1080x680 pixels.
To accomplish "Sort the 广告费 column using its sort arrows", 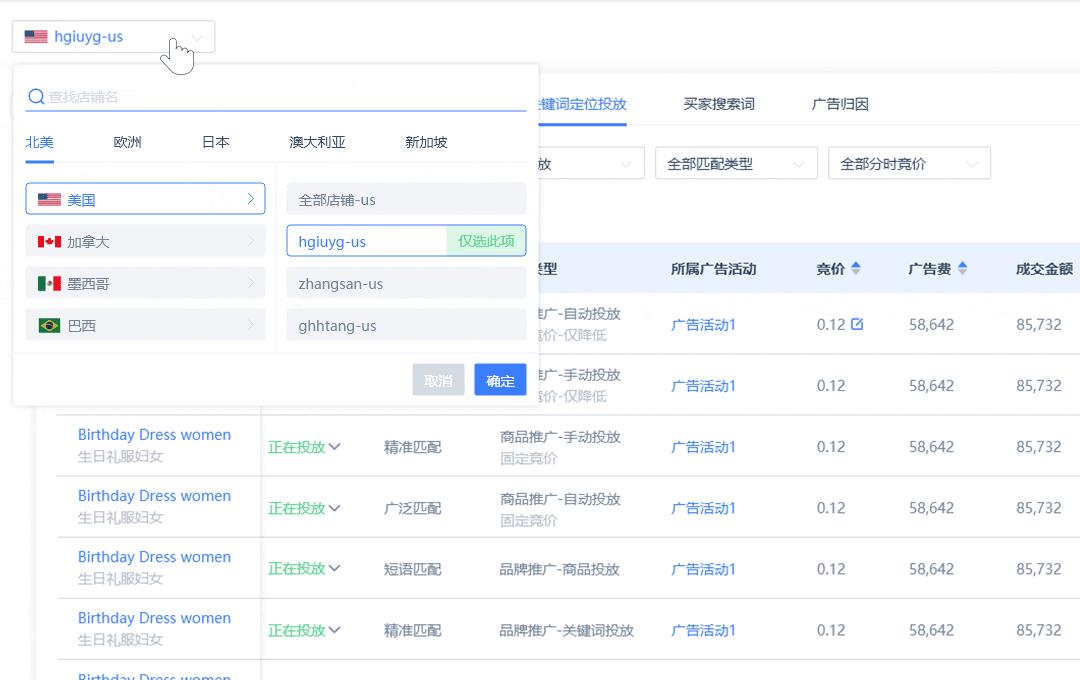I will pyautogui.click(x=962, y=267).
